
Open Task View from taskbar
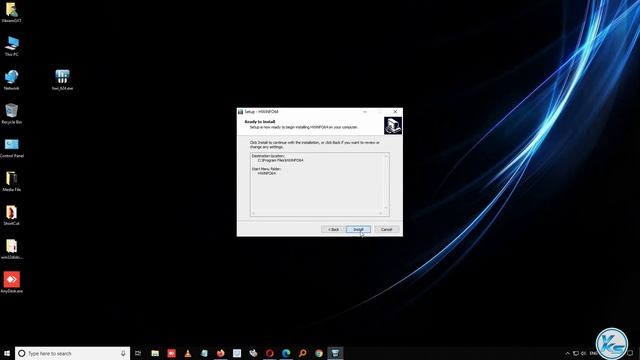click(138, 353)
